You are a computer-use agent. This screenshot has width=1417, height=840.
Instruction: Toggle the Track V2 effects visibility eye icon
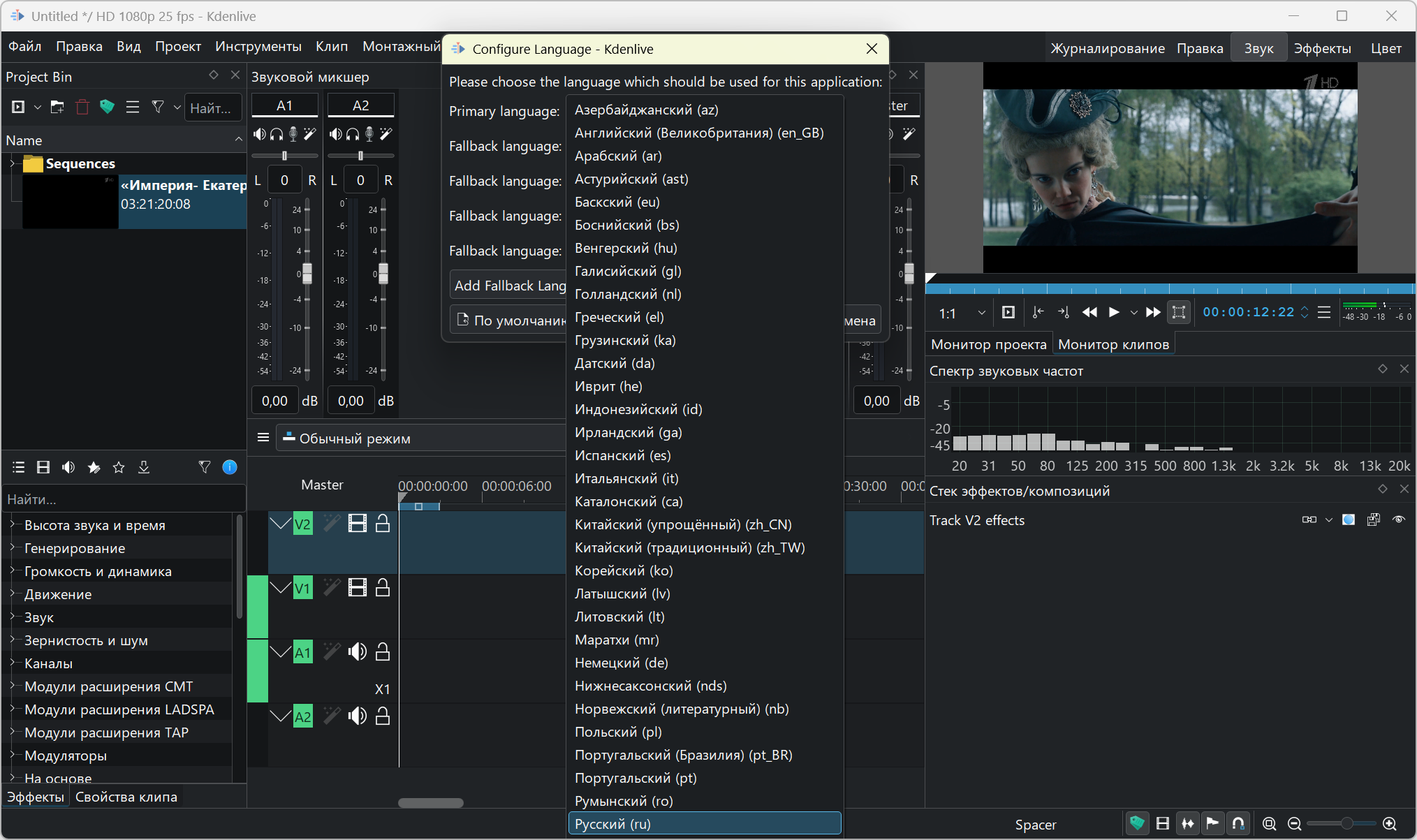[x=1398, y=520]
